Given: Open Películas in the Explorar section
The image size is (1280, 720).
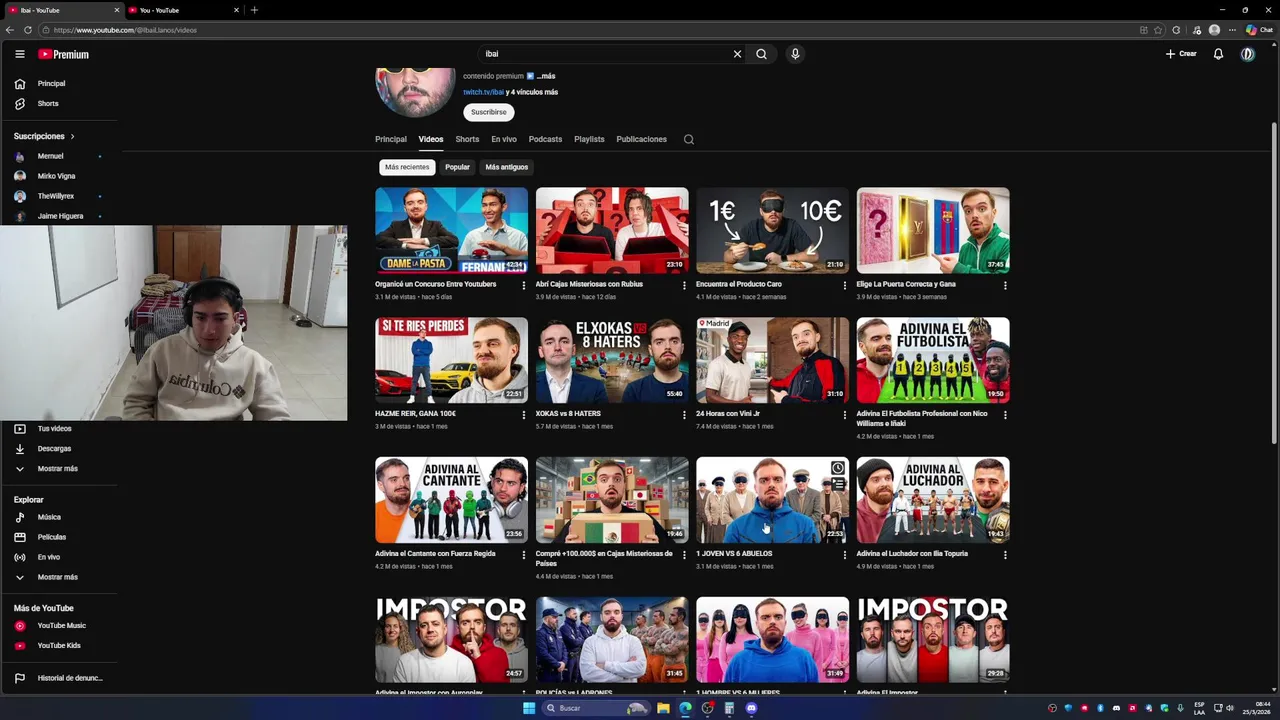Looking at the screenshot, I should tap(52, 537).
